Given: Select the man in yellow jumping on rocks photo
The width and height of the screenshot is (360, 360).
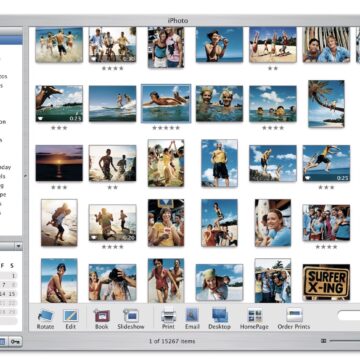Looking at the screenshot, I should [x=273, y=163].
